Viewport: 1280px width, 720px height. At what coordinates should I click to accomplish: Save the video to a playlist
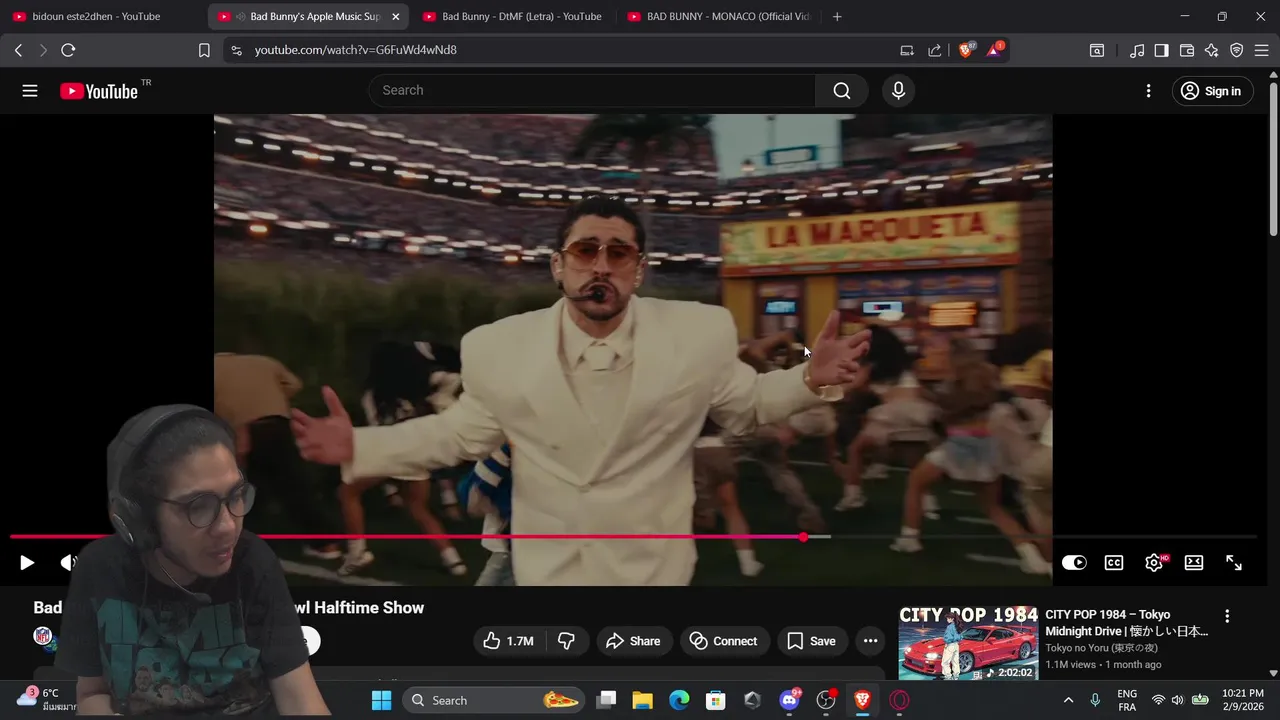pyautogui.click(x=811, y=641)
